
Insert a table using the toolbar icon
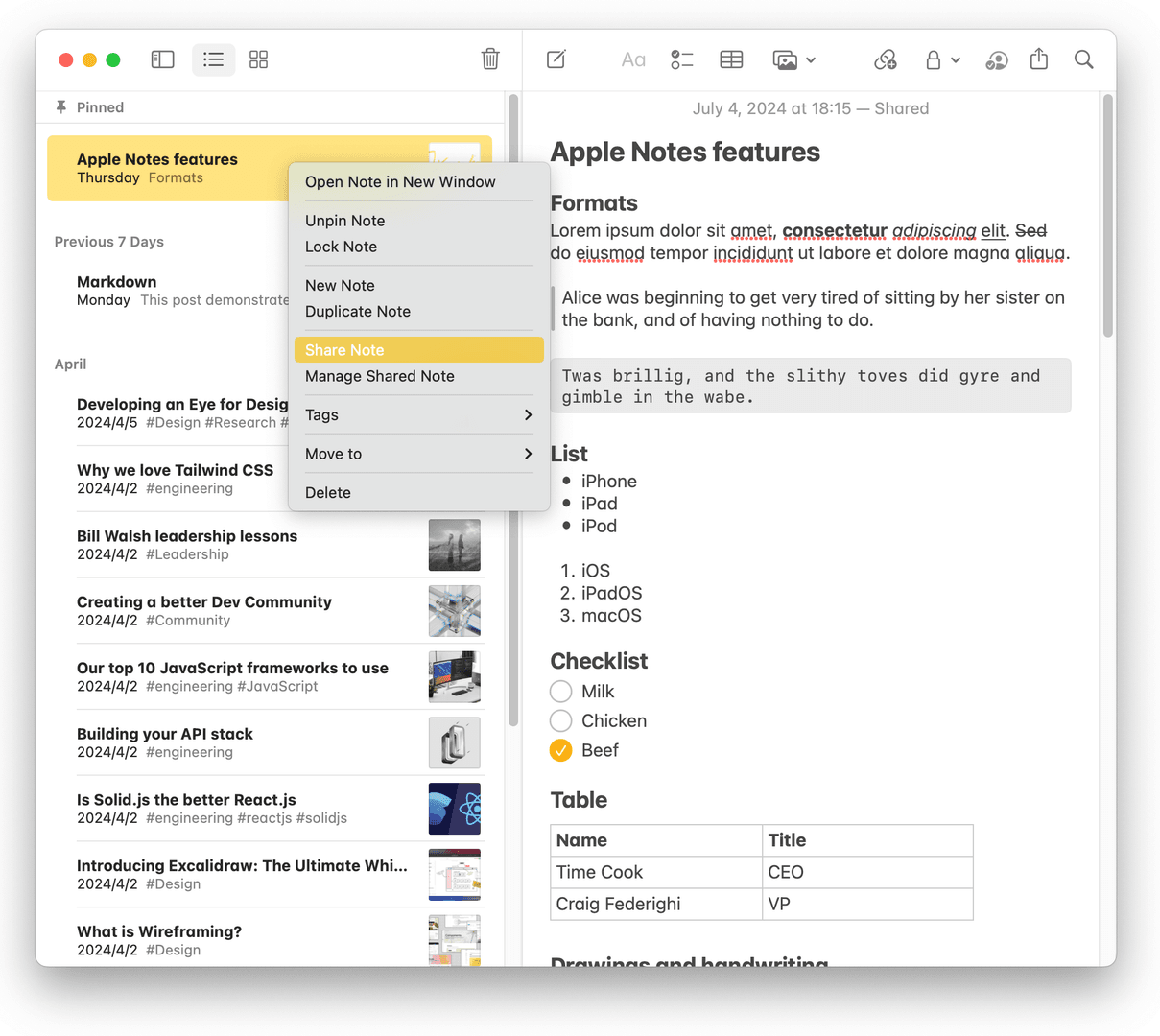731,59
